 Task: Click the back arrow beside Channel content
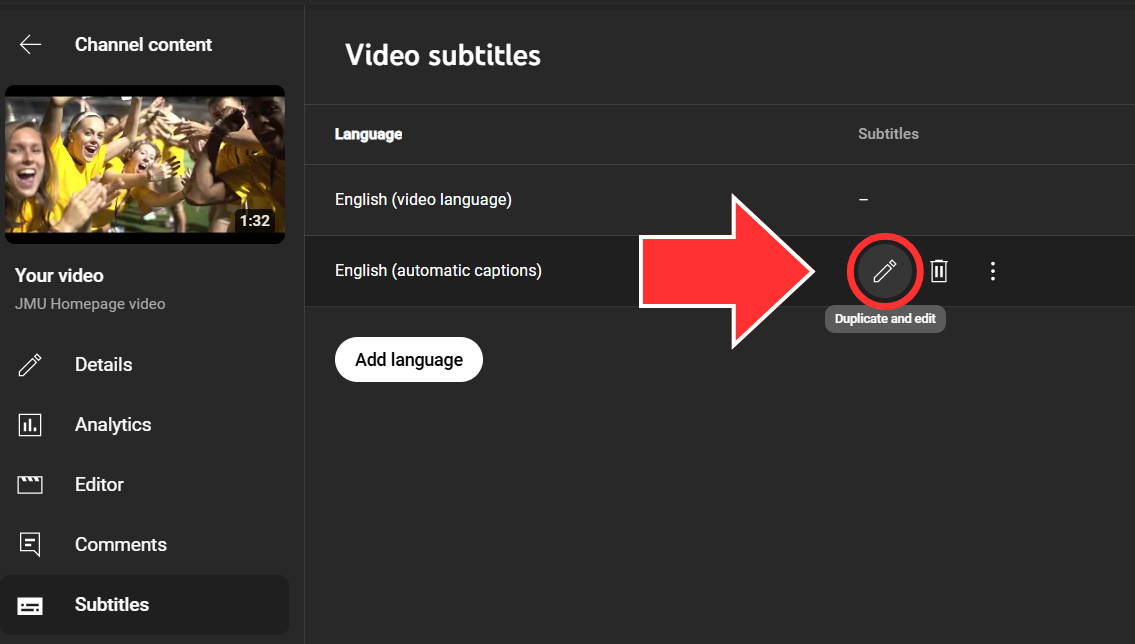click(30, 44)
